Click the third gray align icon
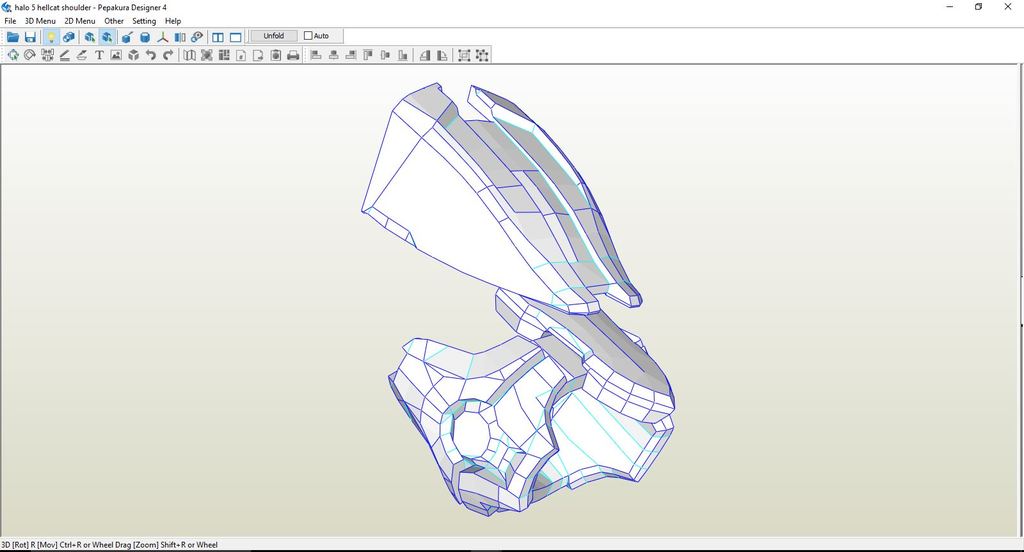Image resolution: width=1024 pixels, height=552 pixels. coord(351,56)
